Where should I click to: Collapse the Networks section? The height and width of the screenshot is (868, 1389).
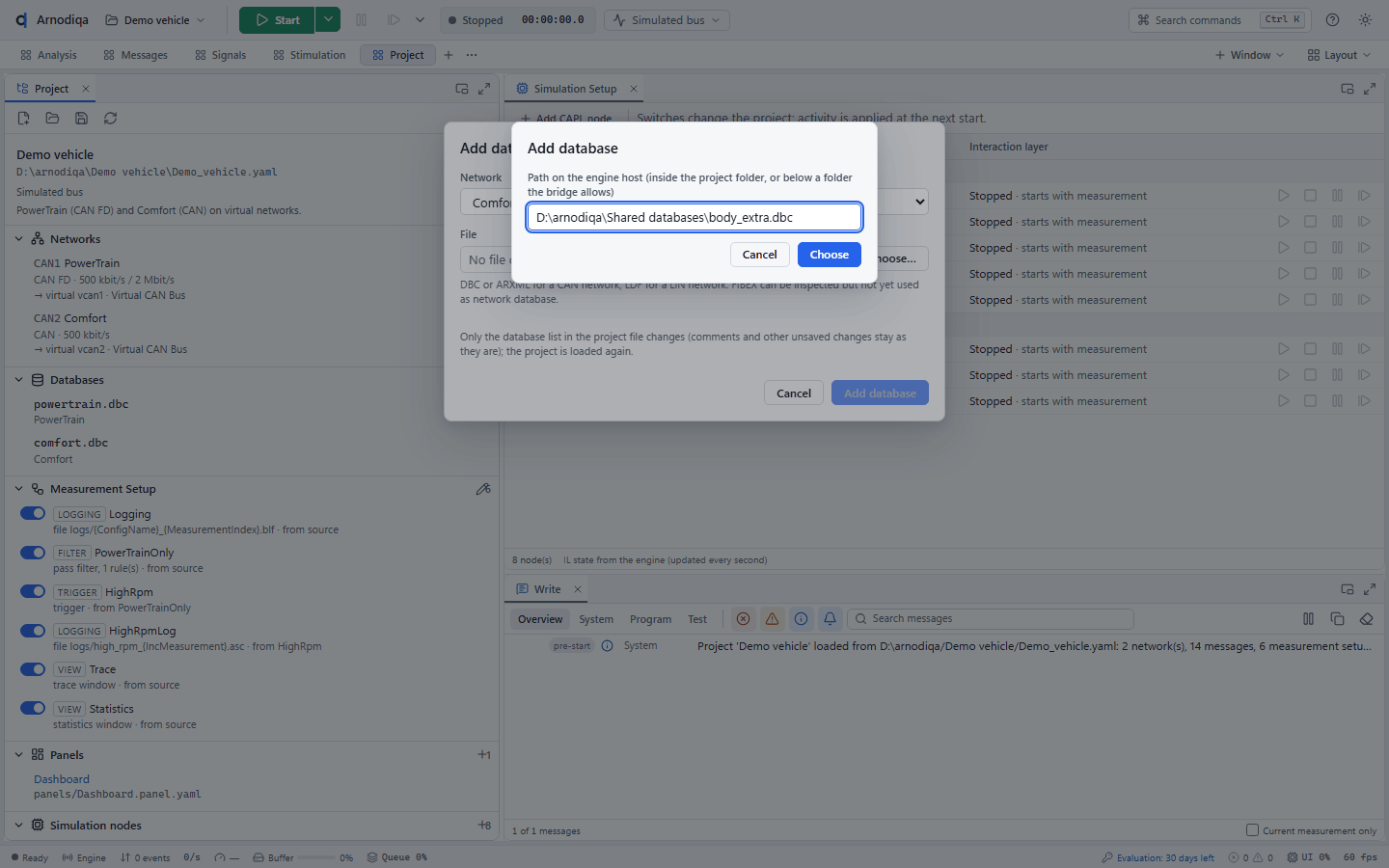pyautogui.click(x=18, y=239)
